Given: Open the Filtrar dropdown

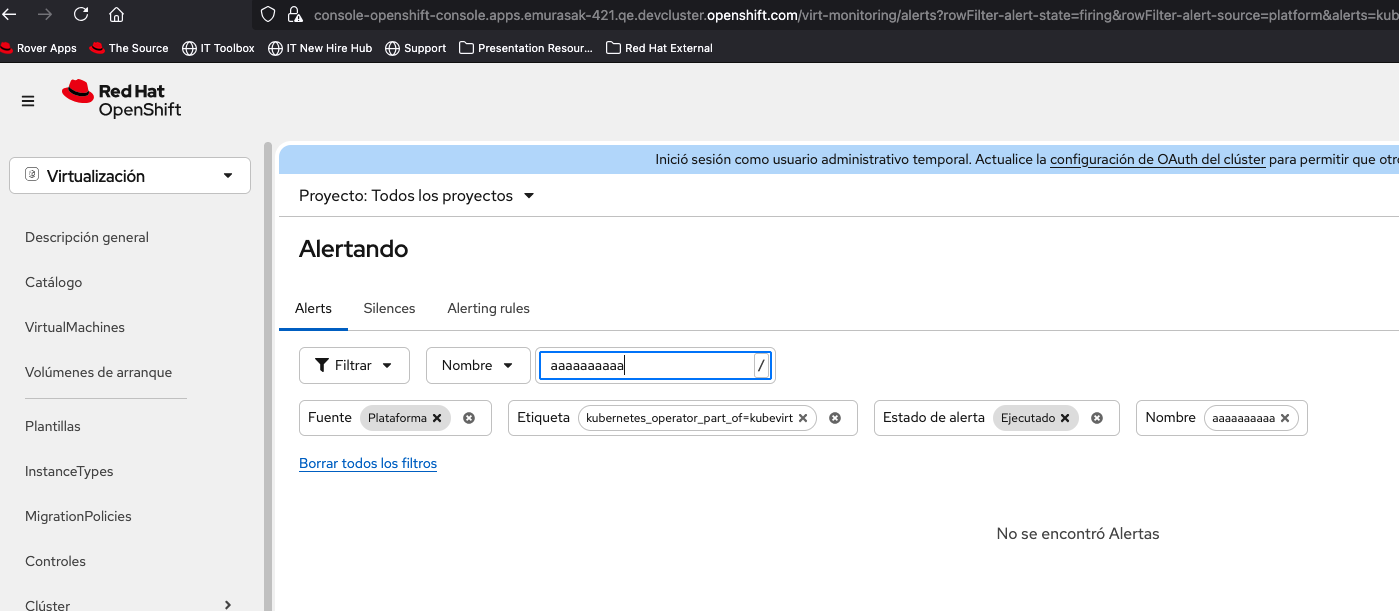Looking at the screenshot, I should pyautogui.click(x=354, y=365).
